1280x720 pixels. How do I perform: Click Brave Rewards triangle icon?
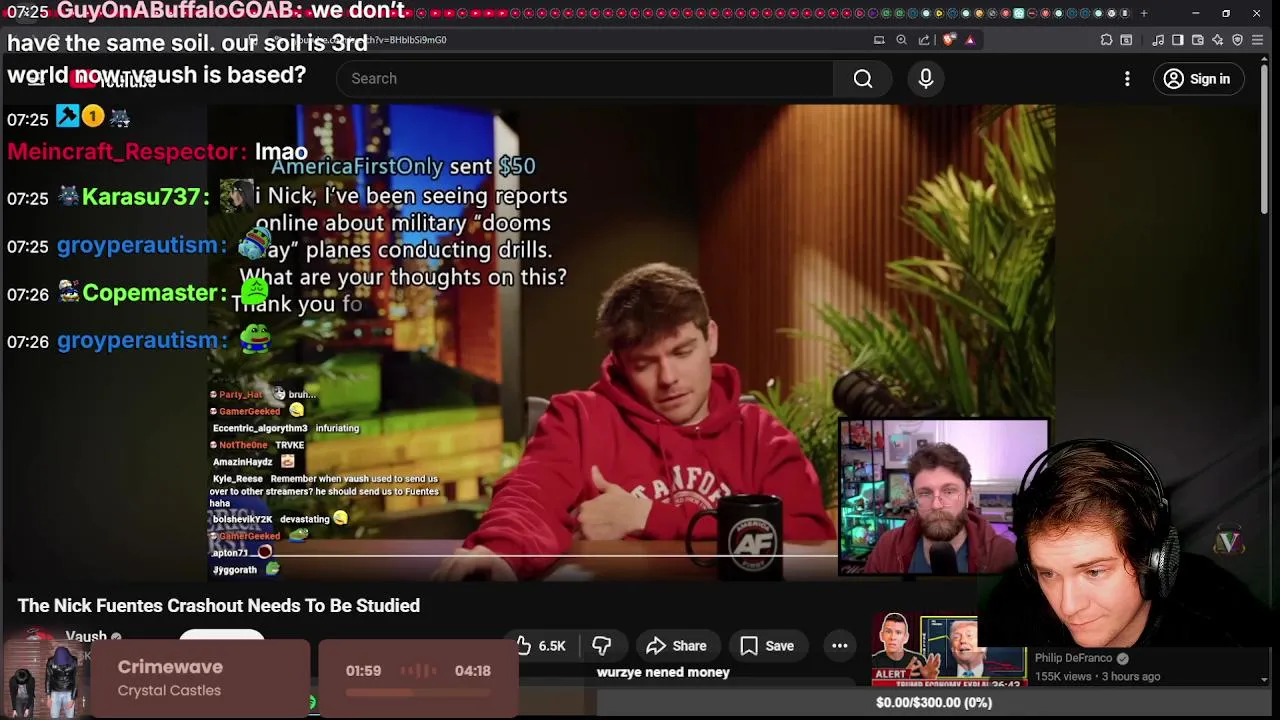(x=970, y=40)
